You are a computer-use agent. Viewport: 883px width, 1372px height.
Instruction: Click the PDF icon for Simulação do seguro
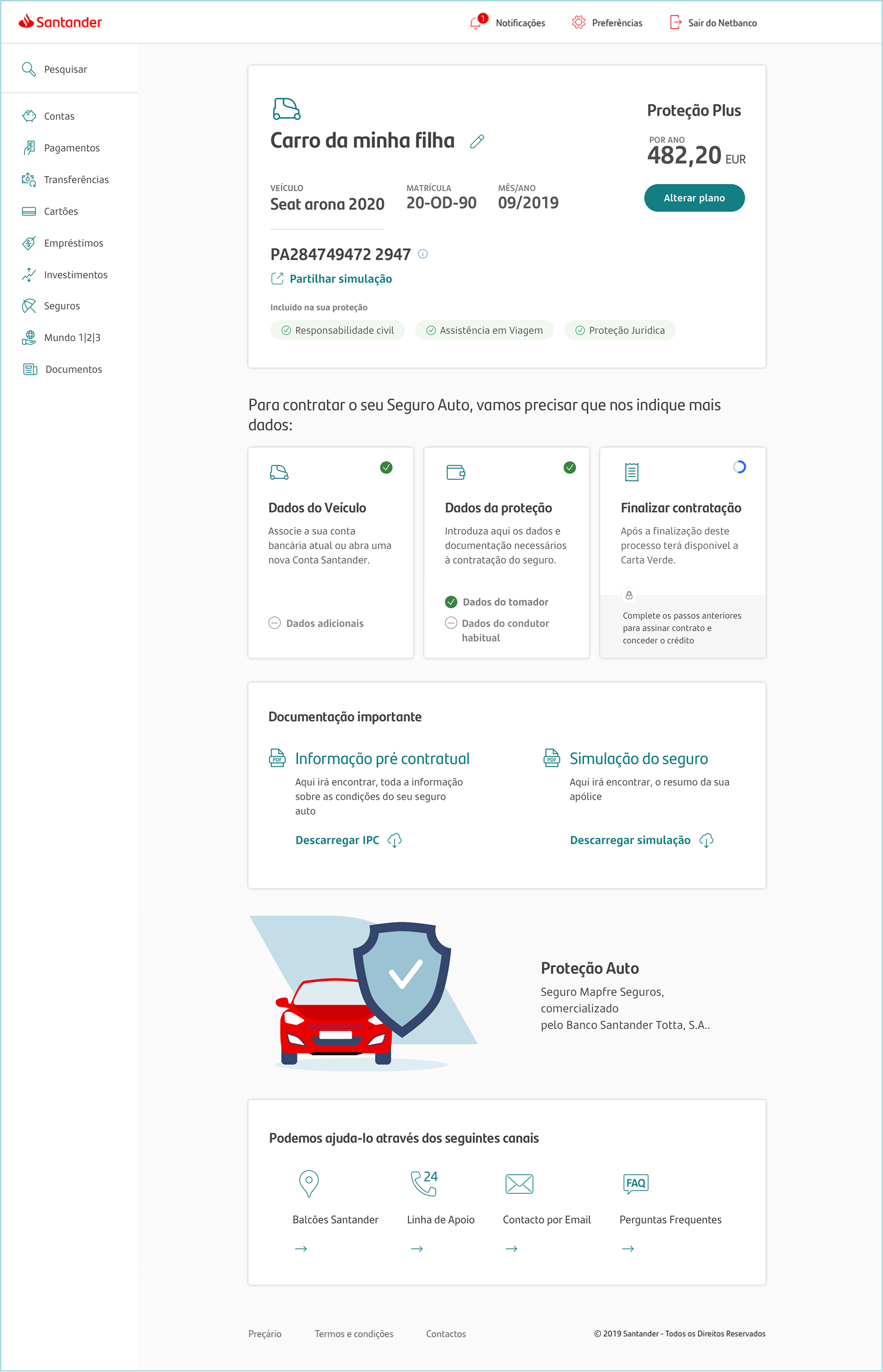tap(552, 758)
